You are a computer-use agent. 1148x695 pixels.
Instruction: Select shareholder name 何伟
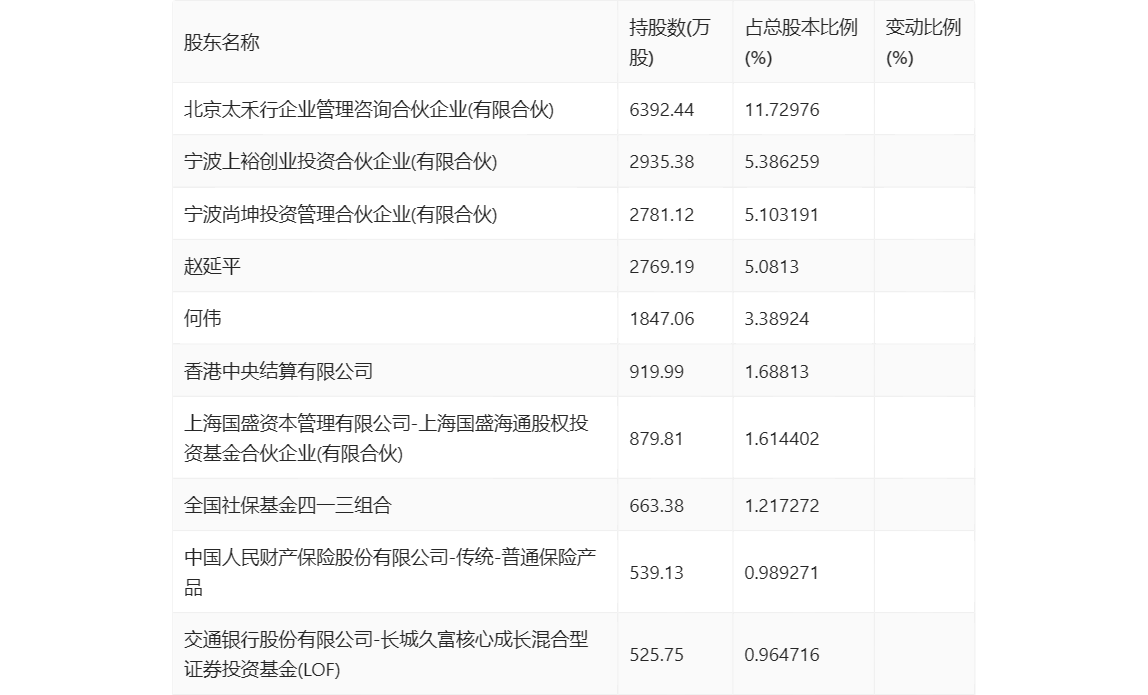pos(203,319)
